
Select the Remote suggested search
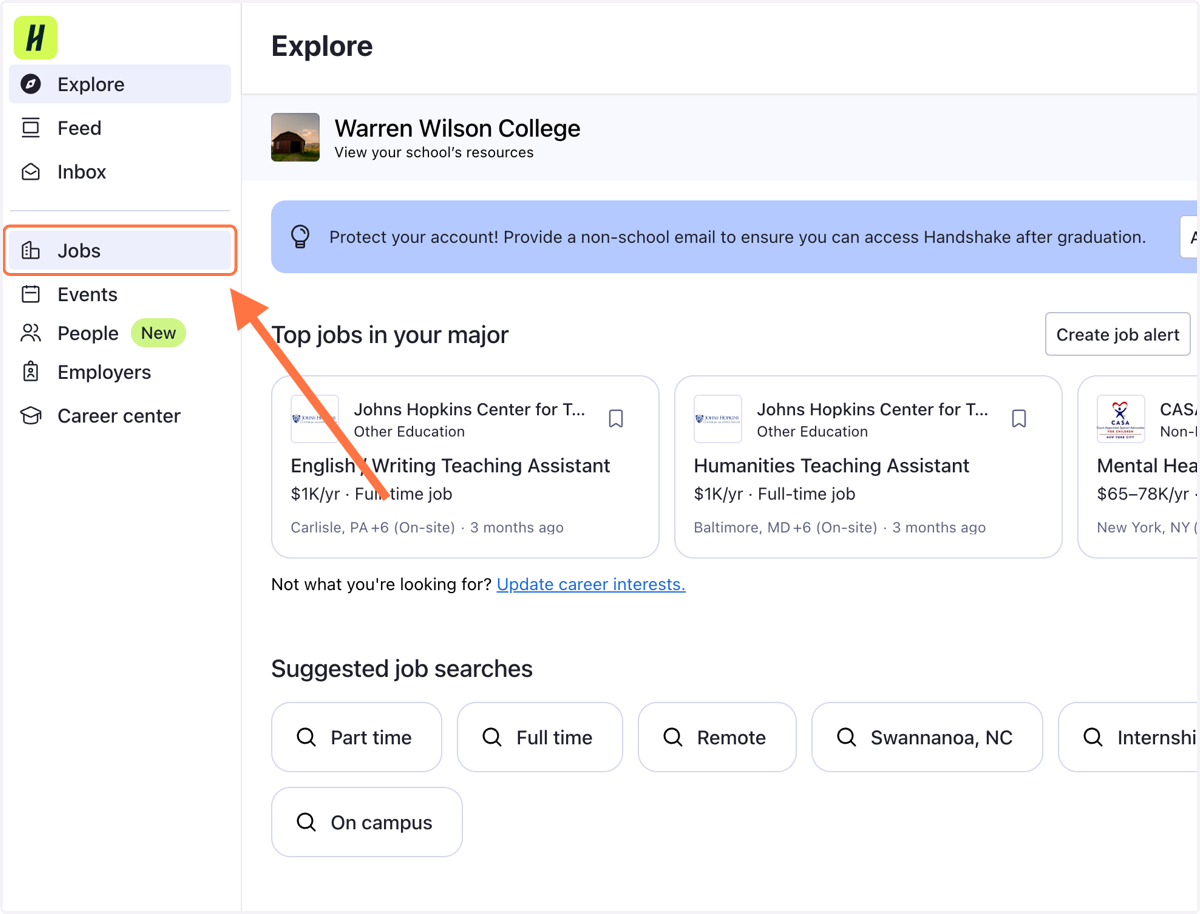click(717, 737)
